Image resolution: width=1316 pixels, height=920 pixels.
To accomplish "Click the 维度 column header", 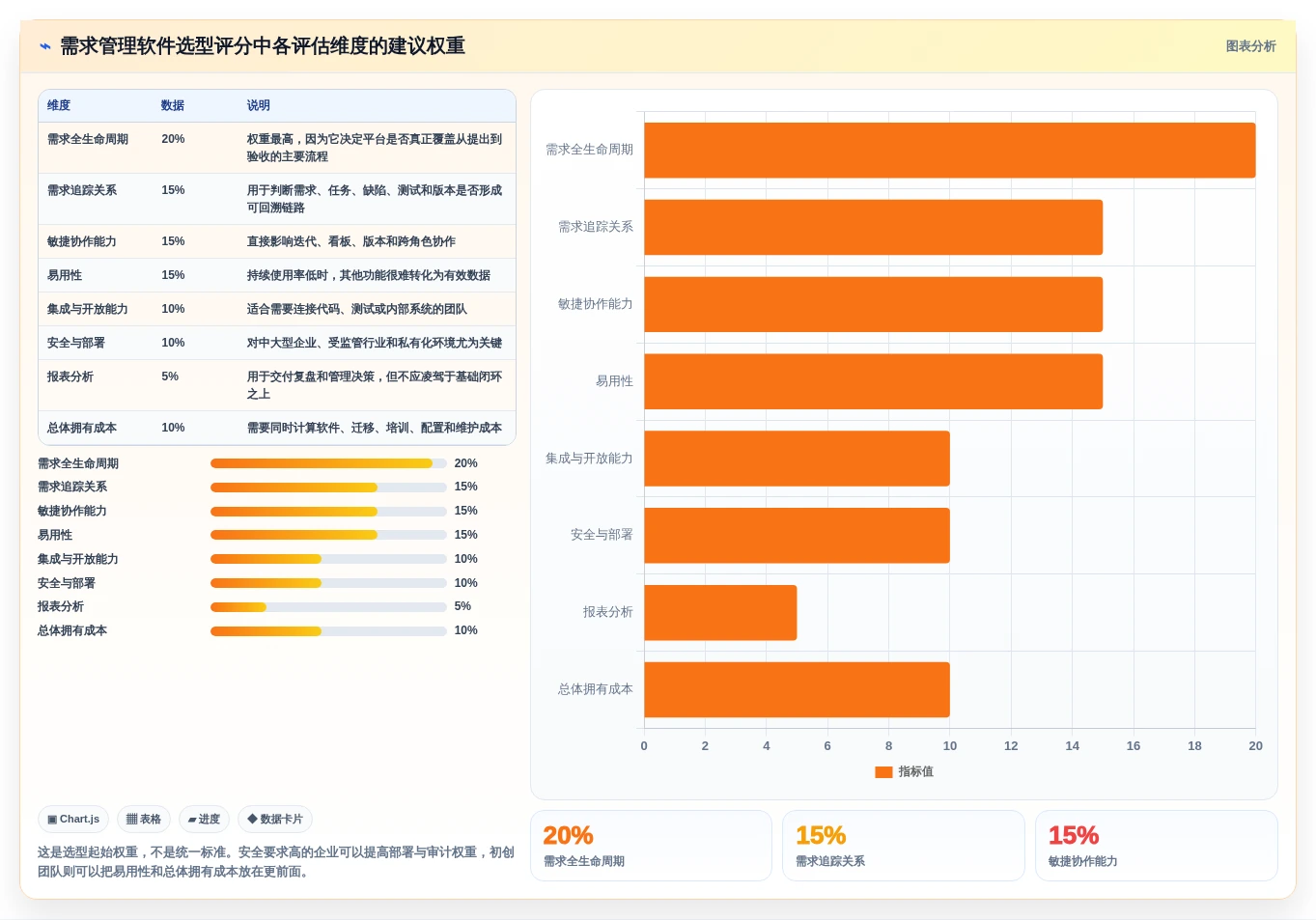I will pos(59,105).
